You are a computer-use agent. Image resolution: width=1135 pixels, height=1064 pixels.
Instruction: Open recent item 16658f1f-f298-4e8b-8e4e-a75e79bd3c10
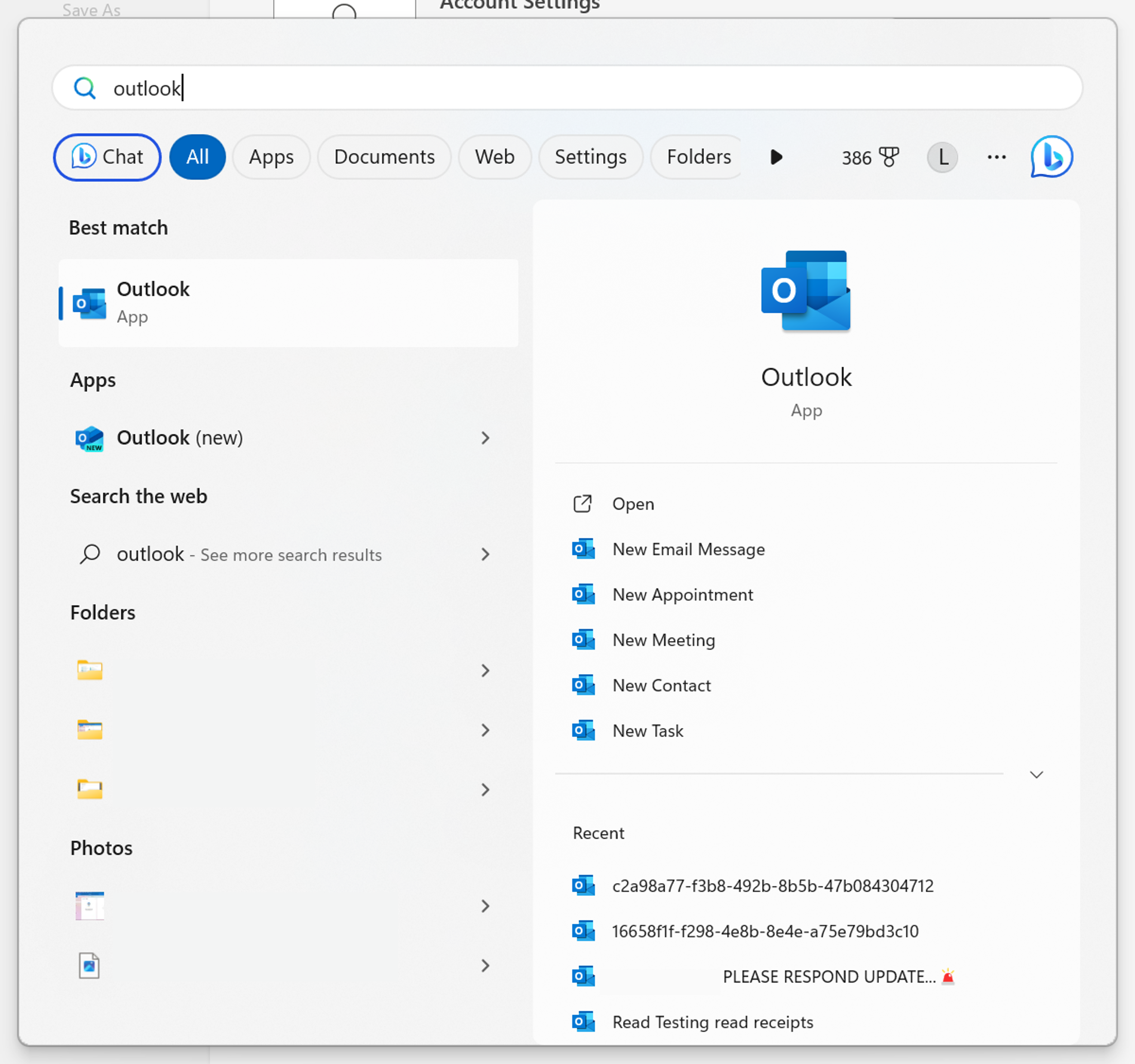pos(806,932)
